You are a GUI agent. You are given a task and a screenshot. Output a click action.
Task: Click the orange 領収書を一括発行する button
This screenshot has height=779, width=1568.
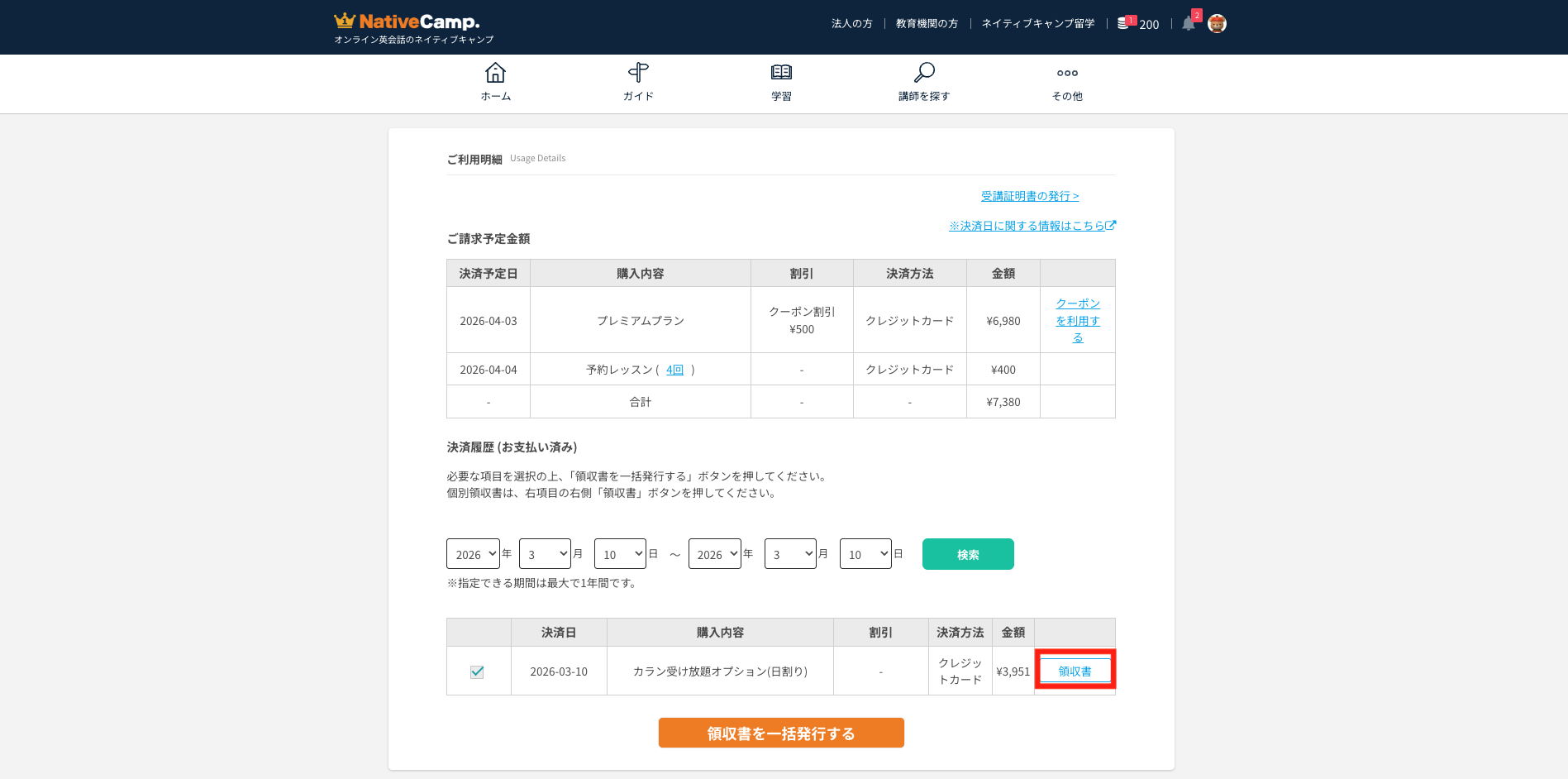(x=781, y=733)
